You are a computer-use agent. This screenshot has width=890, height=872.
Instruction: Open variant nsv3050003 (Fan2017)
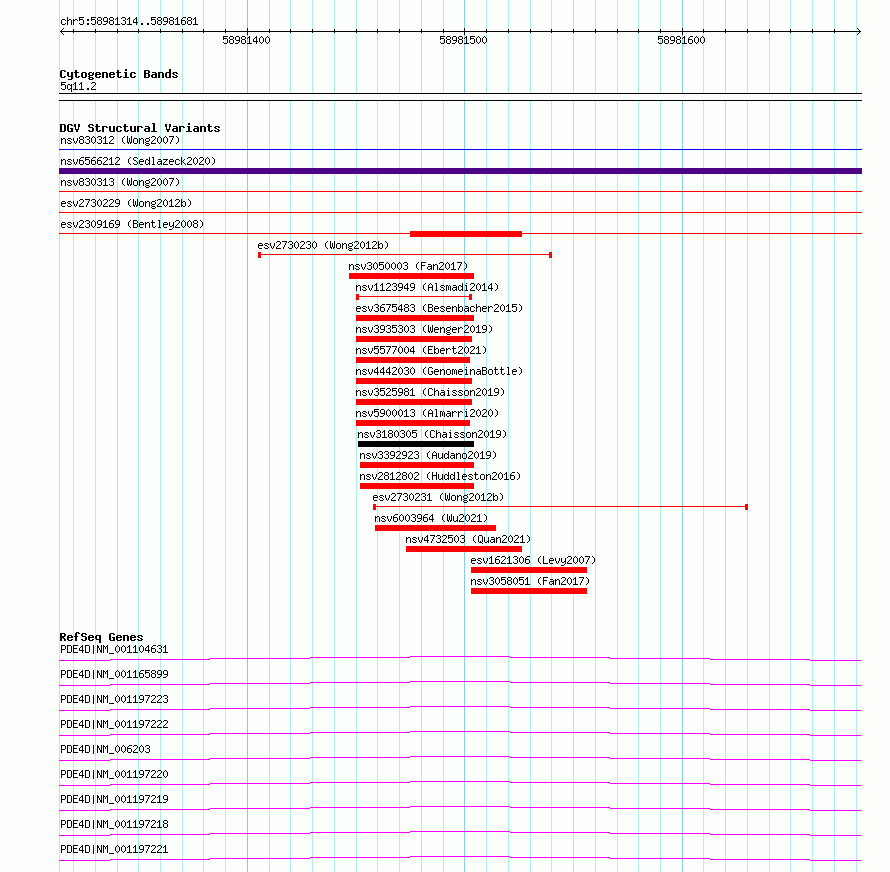pos(408,266)
